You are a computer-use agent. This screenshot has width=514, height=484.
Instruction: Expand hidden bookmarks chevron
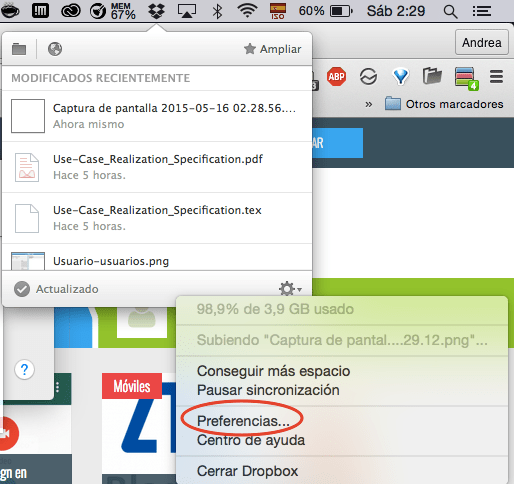[368, 104]
